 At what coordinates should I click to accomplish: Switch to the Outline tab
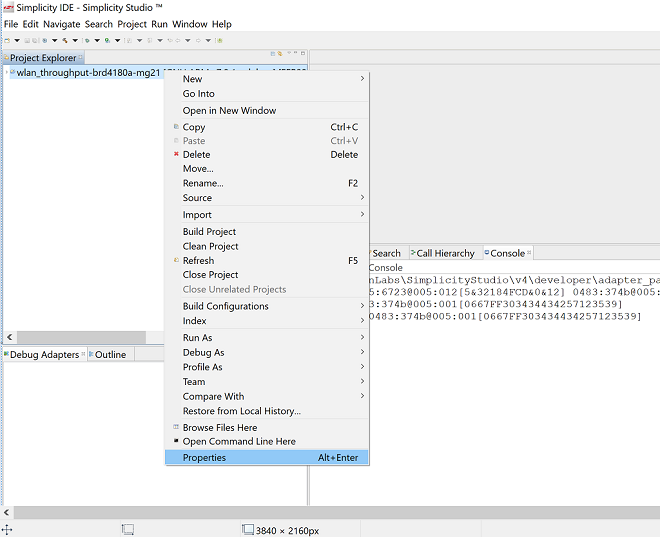110,355
